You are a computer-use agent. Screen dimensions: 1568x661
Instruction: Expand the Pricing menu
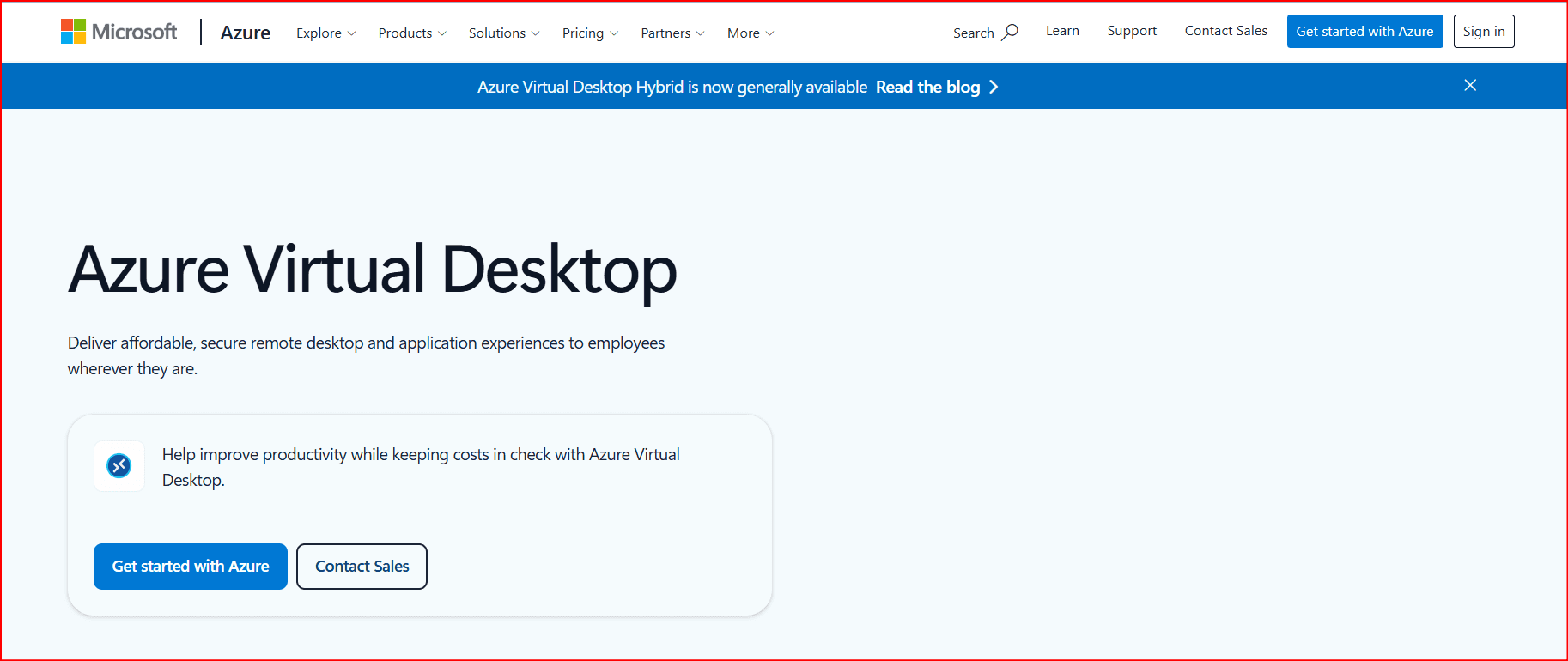coord(590,33)
